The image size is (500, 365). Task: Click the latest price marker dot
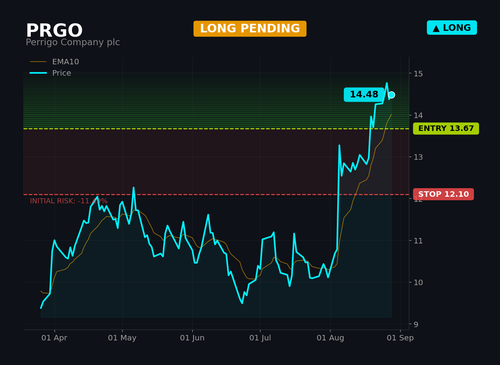click(x=392, y=95)
